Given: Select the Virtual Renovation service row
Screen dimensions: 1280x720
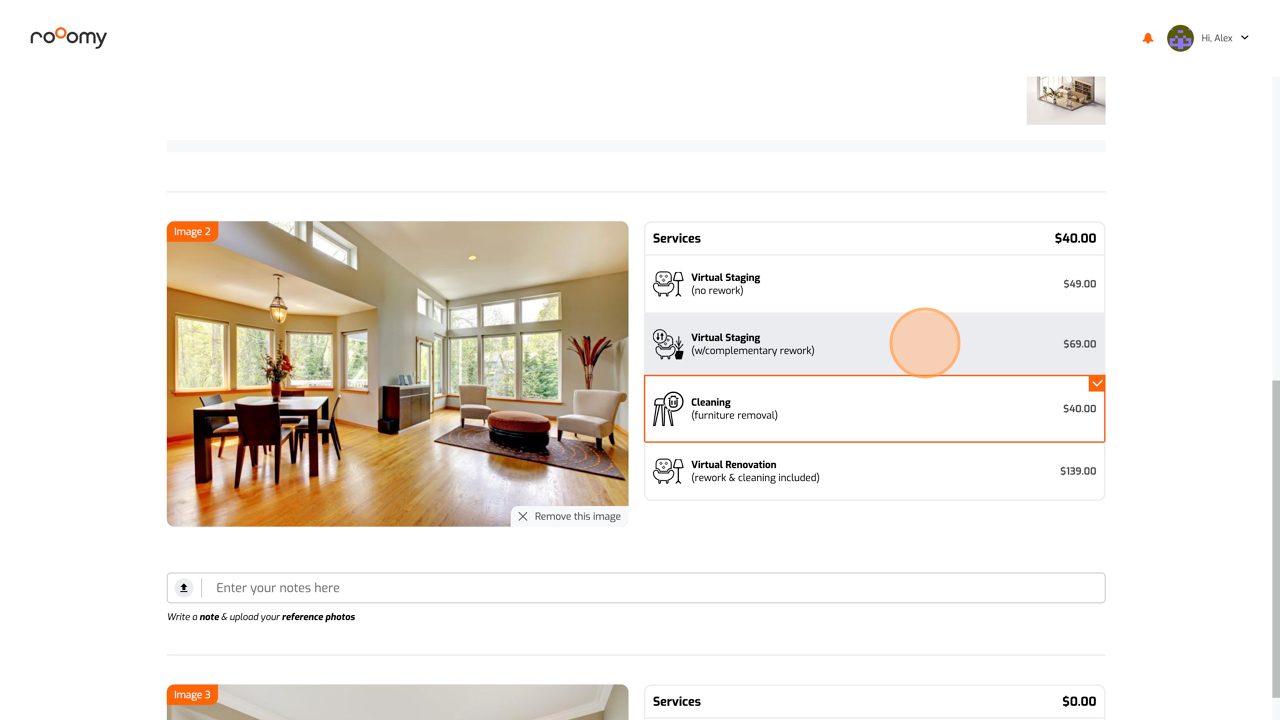Looking at the screenshot, I should coord(875,471).
